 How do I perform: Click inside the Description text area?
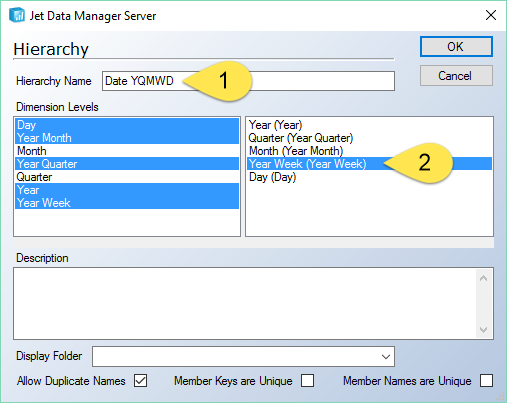245,303
